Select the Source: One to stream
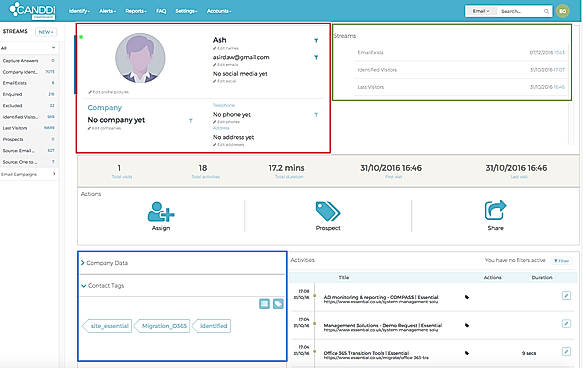 pos(28,162)
